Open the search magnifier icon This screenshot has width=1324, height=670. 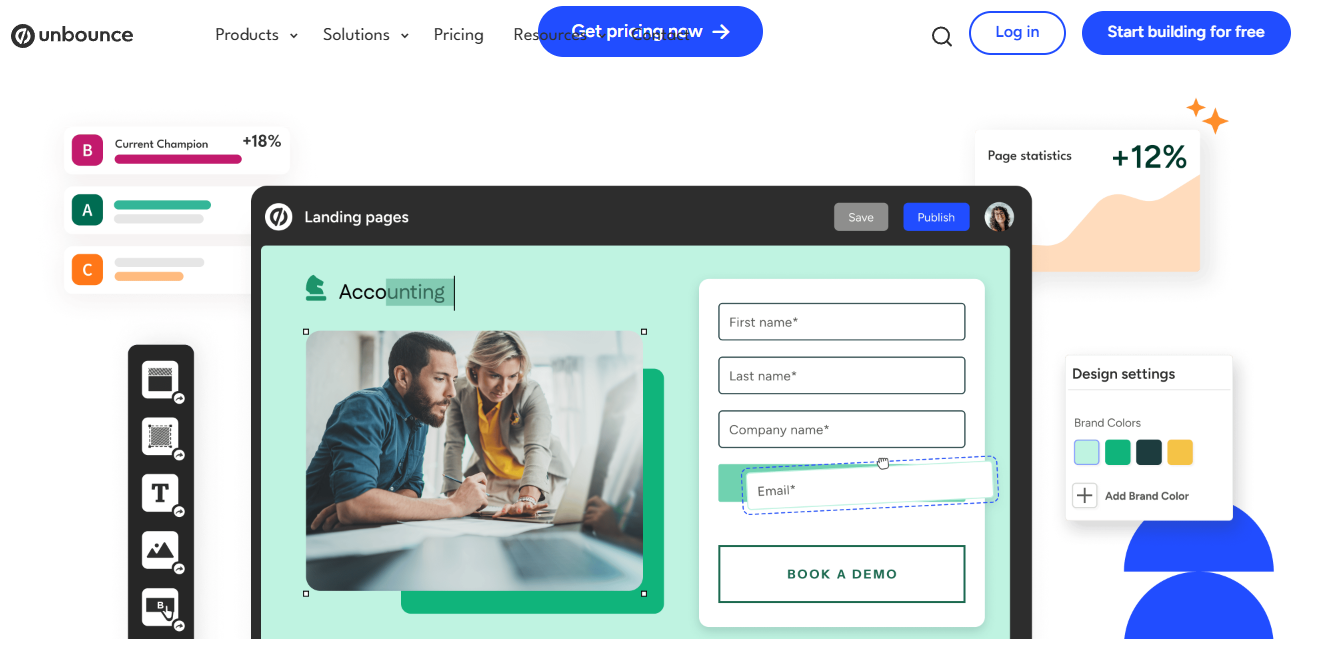(x=941, y=37)
